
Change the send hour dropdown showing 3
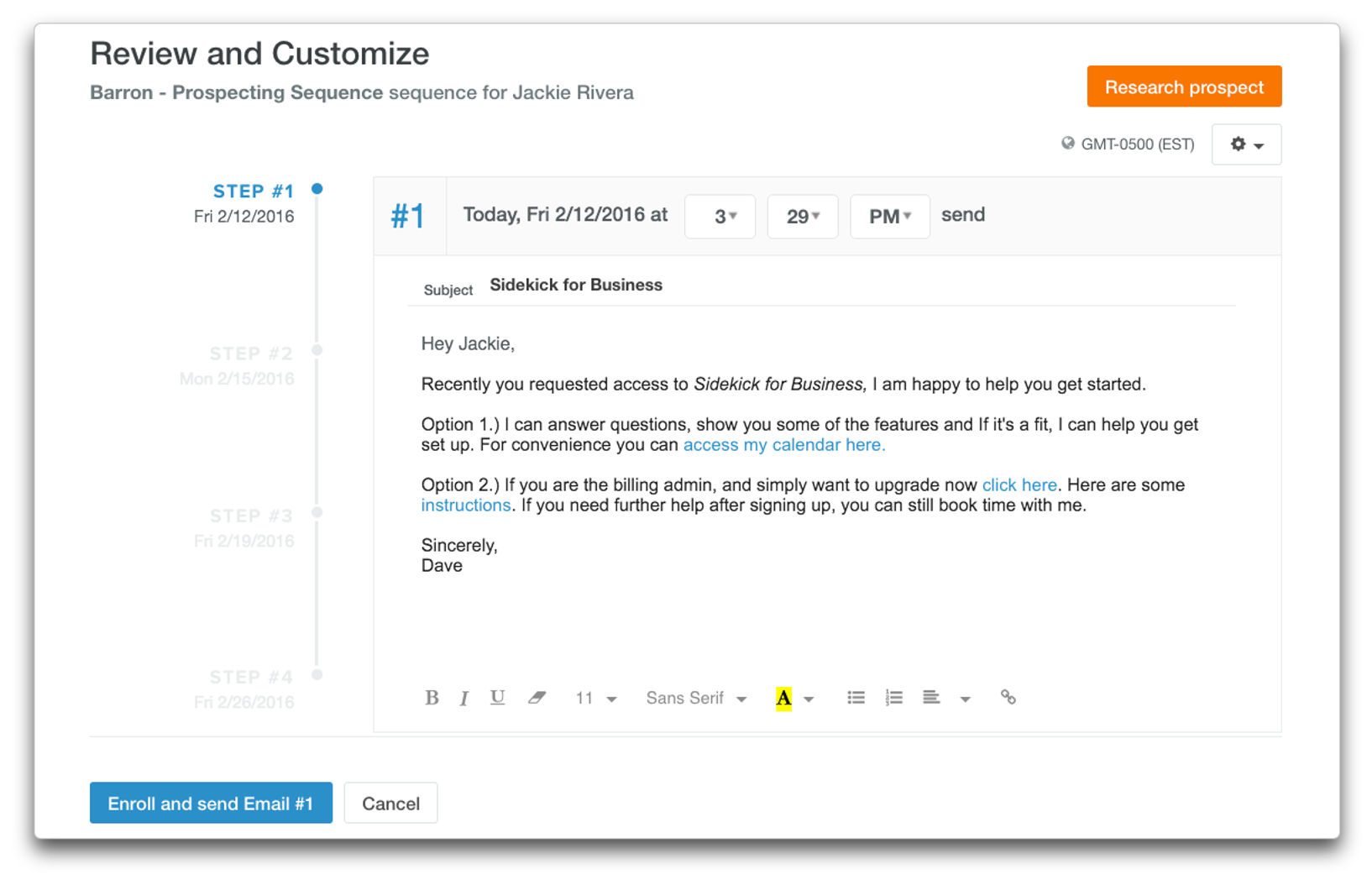(720, 217)
